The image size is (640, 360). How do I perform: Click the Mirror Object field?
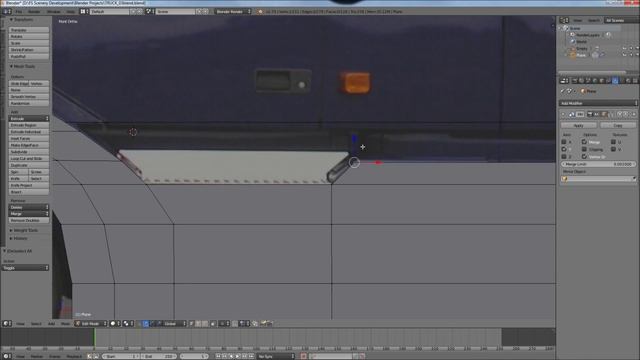point(598,179)
